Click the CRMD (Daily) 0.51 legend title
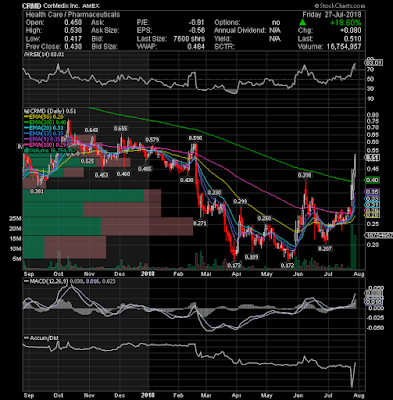The width and height of the screenshot is (393, 400). coord(50,111)
